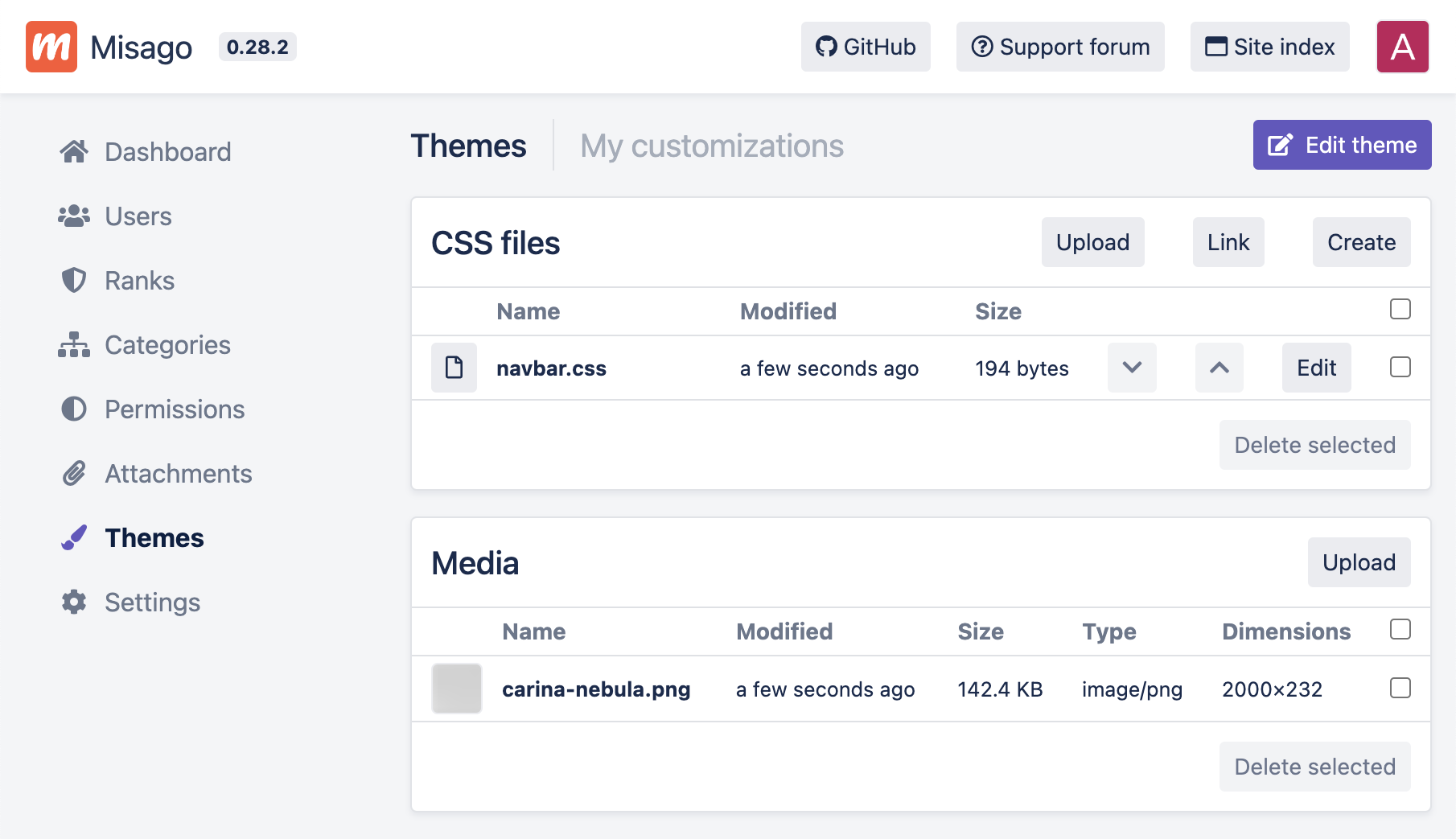
Task: Open the user avatar menu
Action: [x=1402, y=47]
